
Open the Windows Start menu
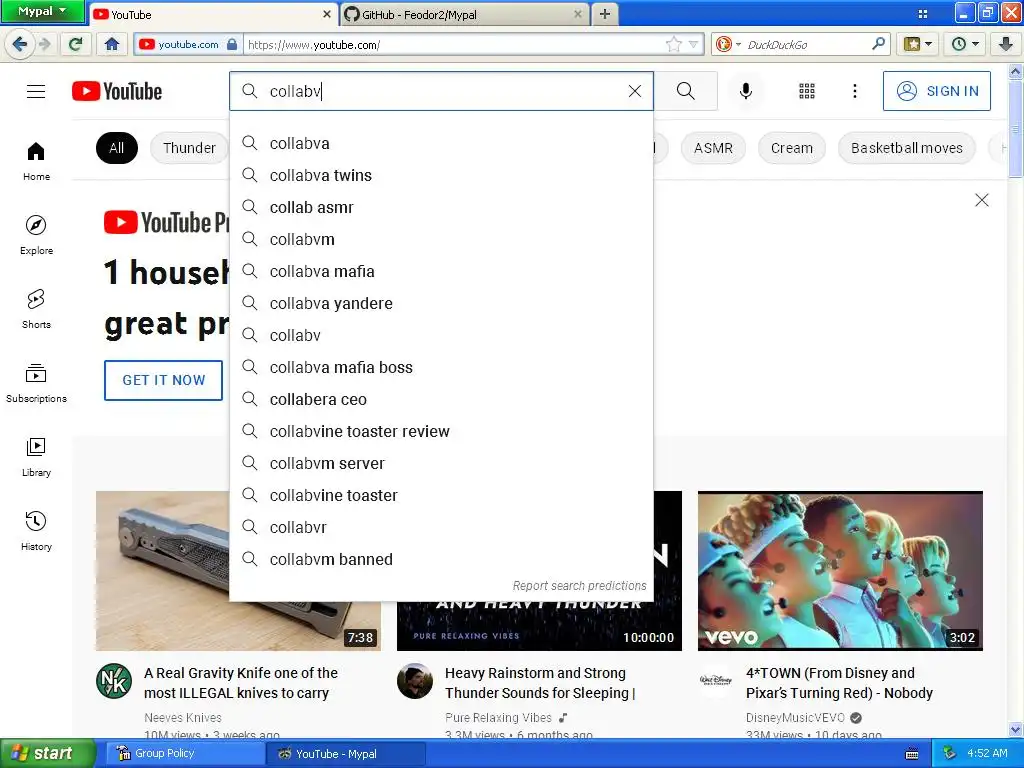46,754
